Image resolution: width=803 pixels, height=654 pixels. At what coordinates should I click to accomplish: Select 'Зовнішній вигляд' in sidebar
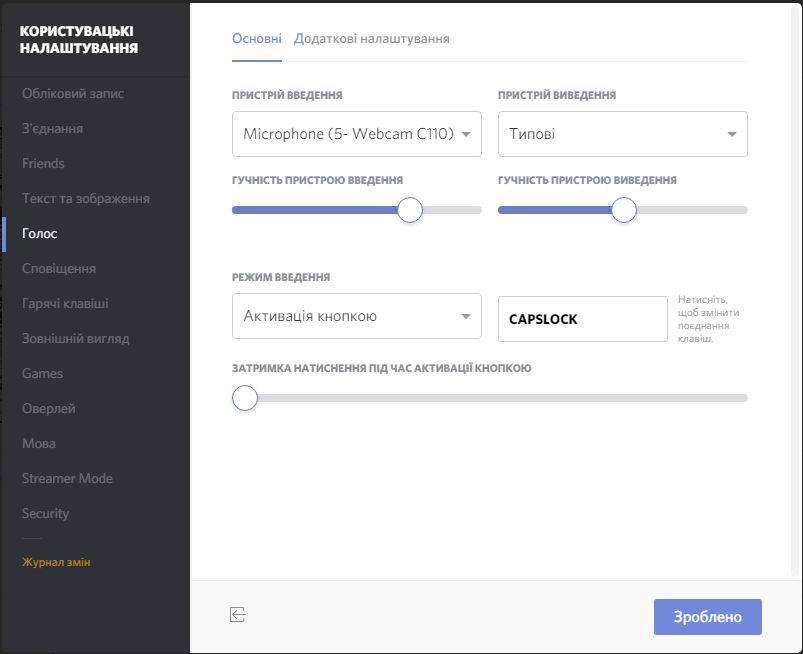(x=76, y=339)
